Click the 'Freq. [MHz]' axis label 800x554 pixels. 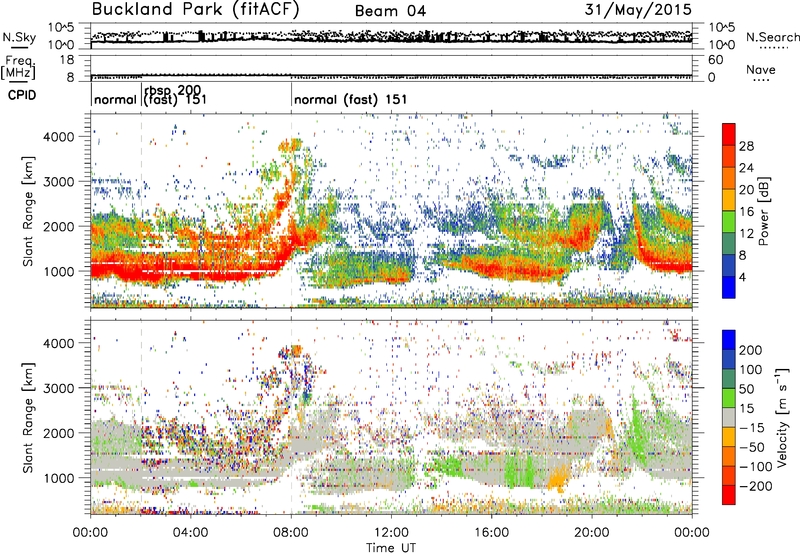18,68
